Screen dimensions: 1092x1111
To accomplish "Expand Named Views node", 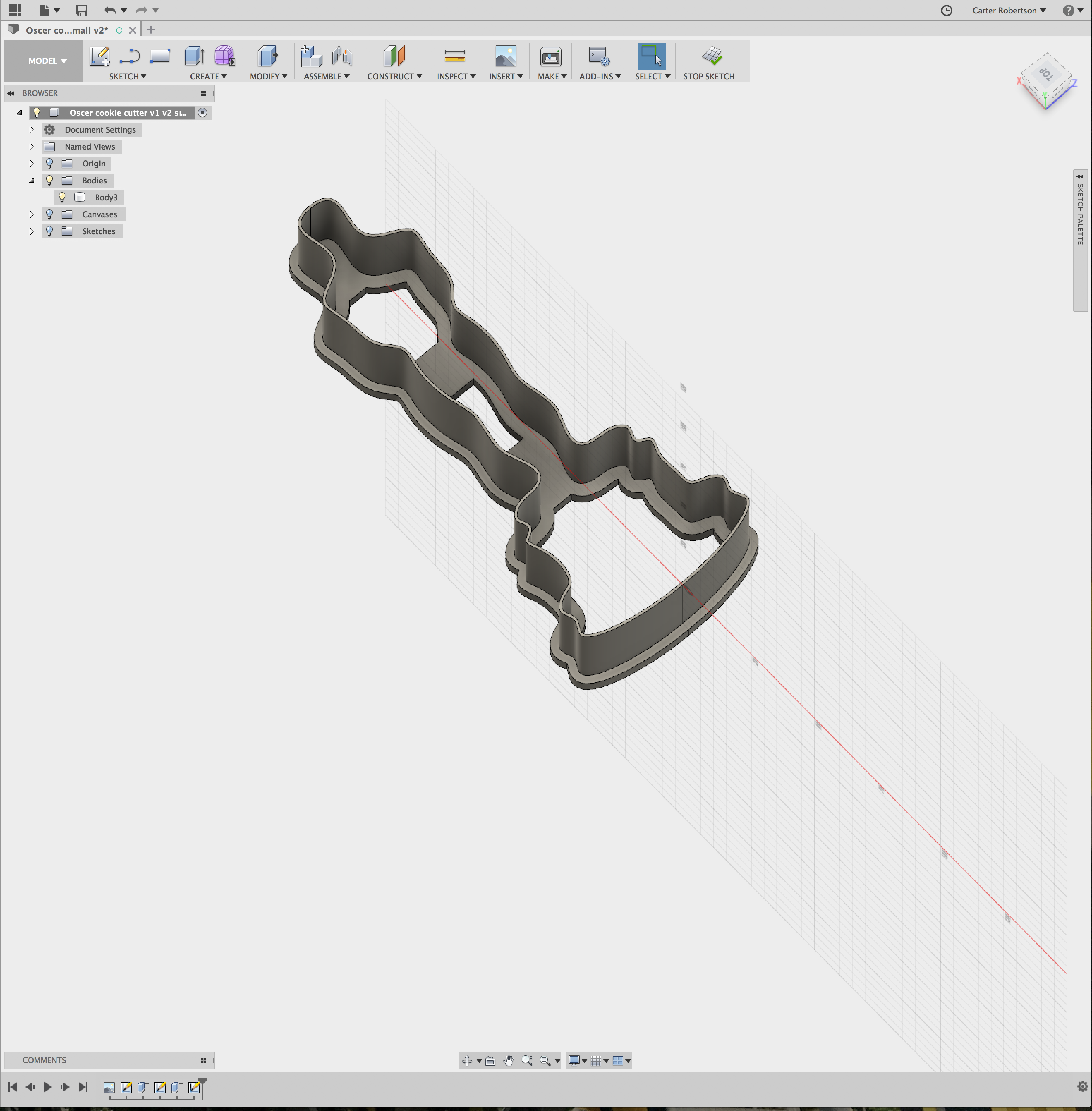I will pos(31,147).
